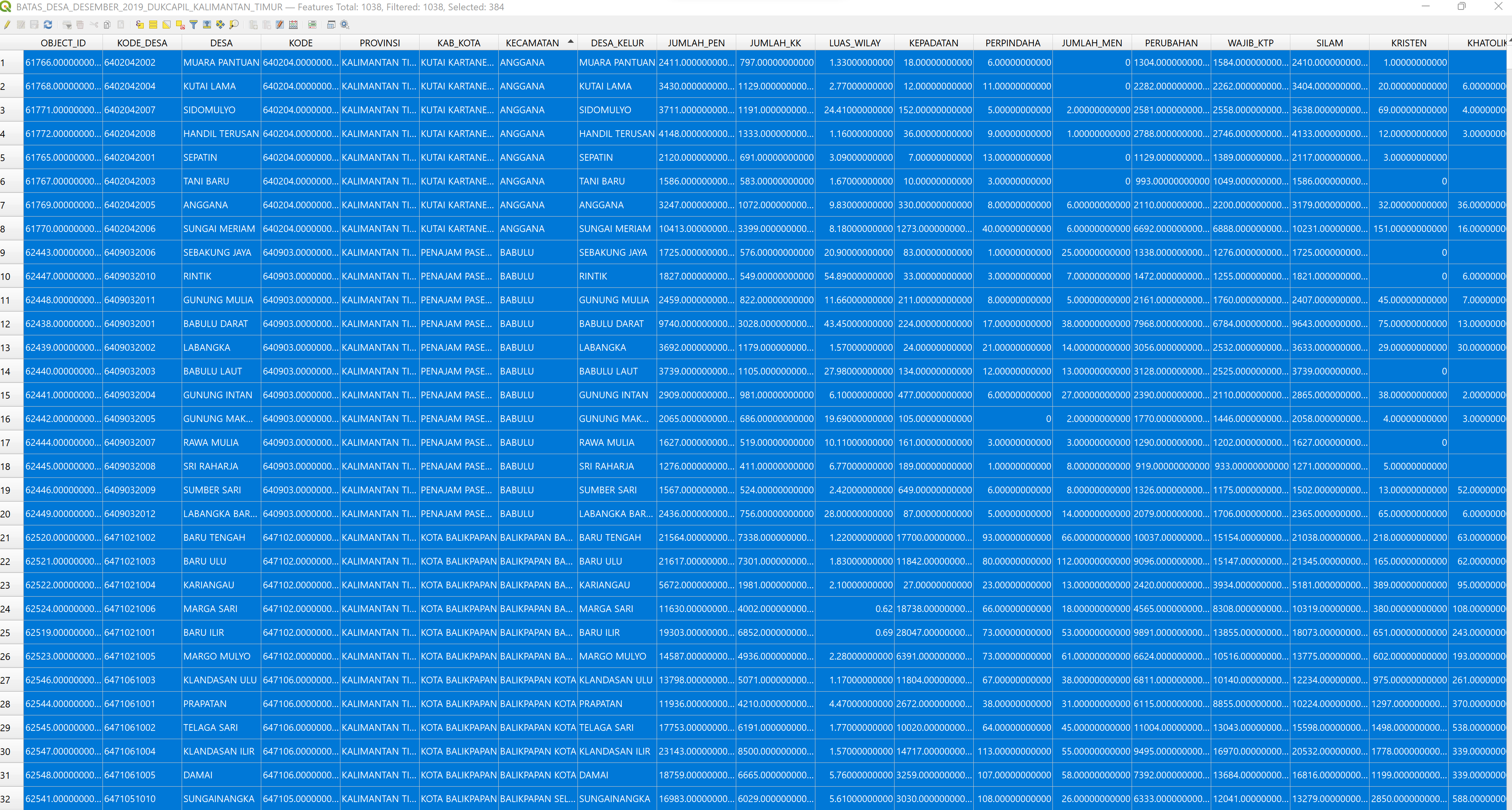Click the JUMLAH_PEN column header
The width and height of the screenshot is (1512, 810).
point(696,43)
